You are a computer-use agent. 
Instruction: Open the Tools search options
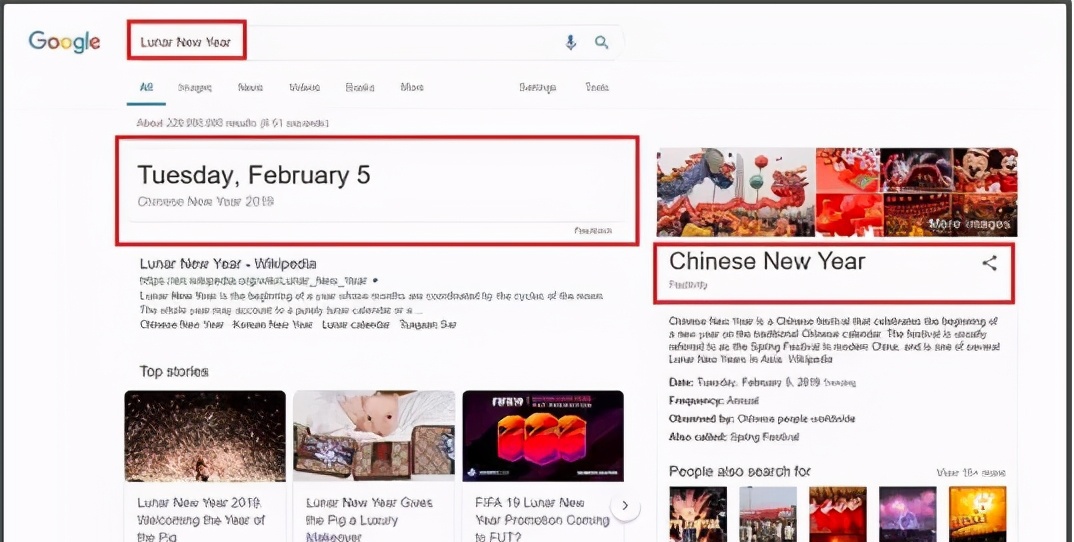(x=597, y=88)
